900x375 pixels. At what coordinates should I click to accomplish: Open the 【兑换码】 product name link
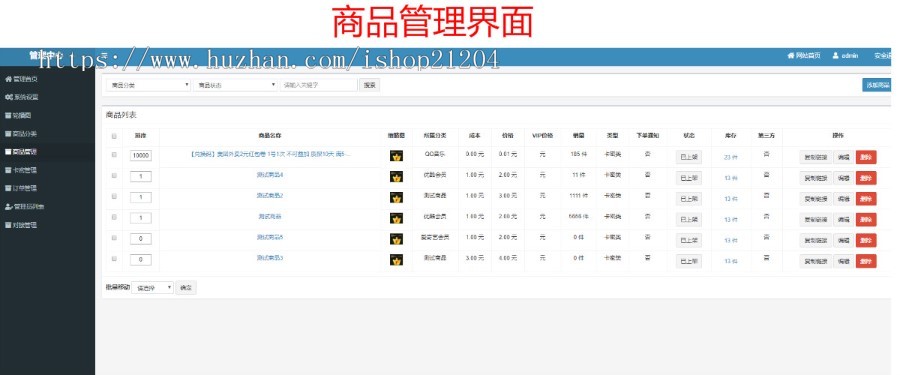(x=270, y=154)
